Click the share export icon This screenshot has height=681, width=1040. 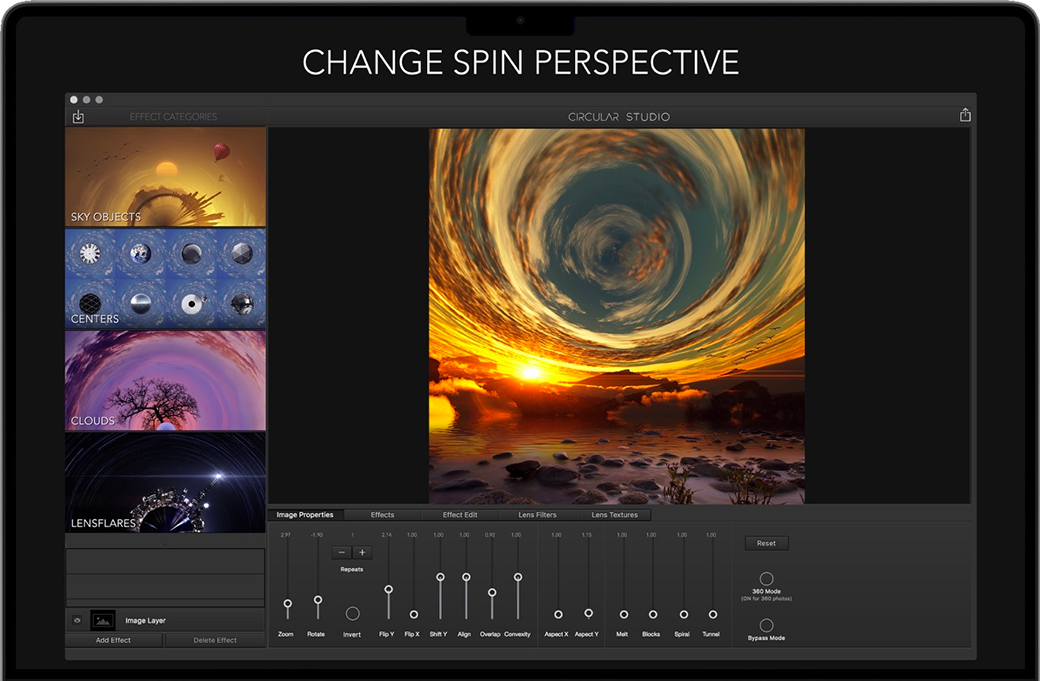965,116
